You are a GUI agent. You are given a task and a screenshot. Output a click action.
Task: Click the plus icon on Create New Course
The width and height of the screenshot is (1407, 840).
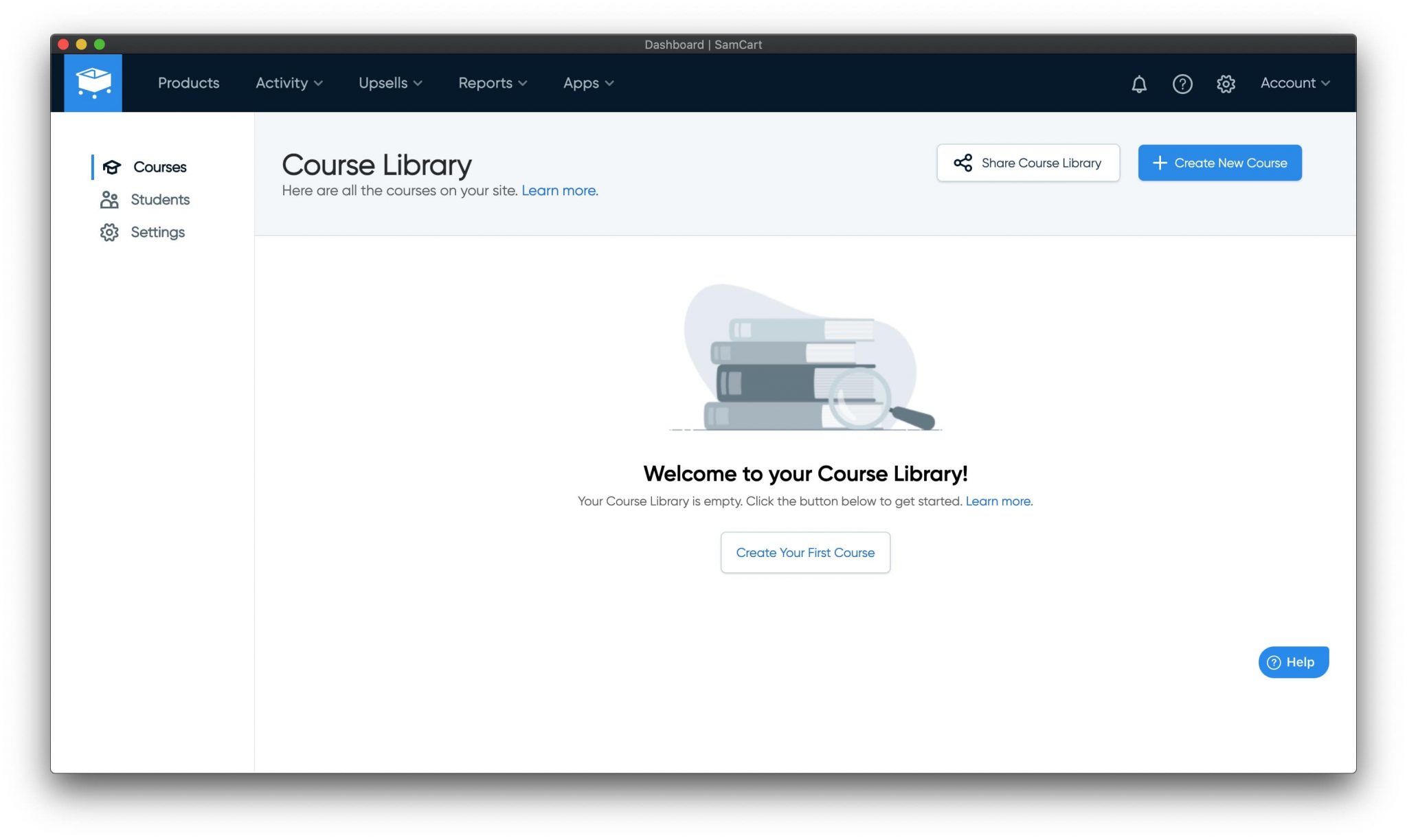click(x=1160, y=163)
